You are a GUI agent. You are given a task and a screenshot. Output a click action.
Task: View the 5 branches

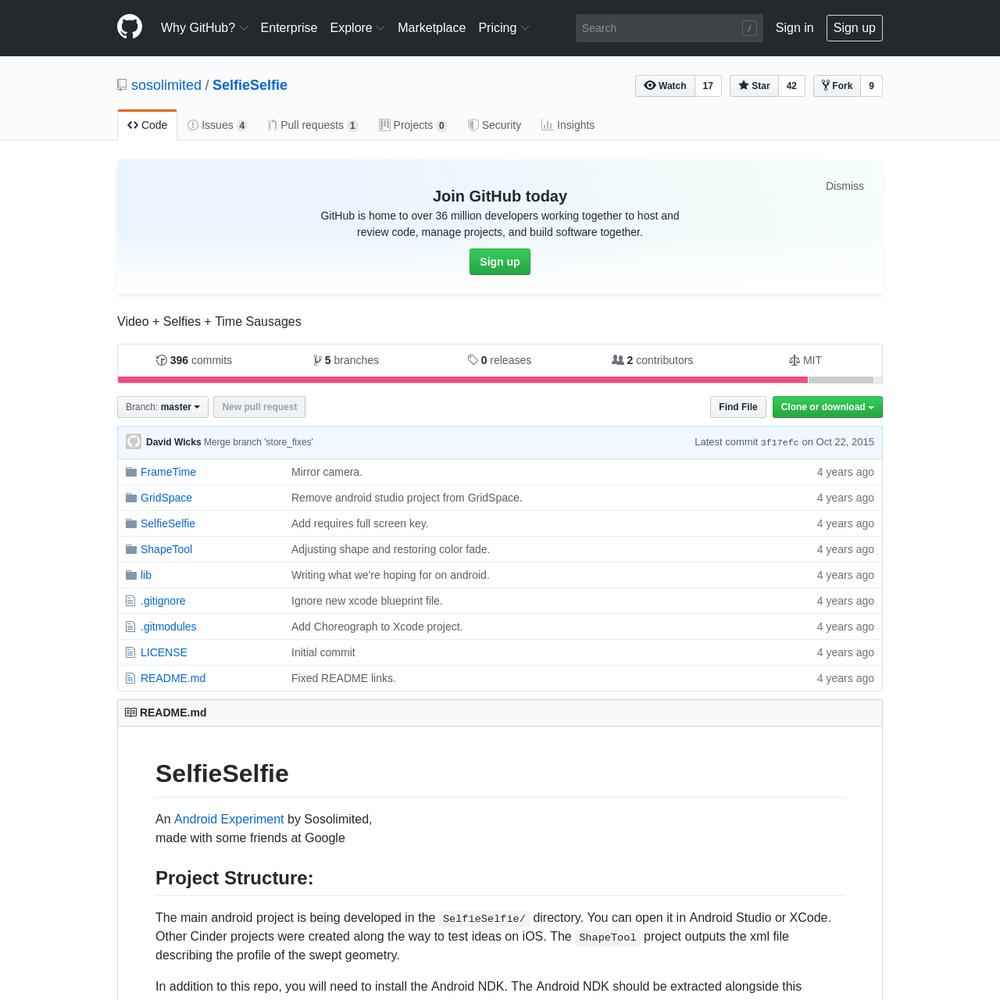point(346,360)
